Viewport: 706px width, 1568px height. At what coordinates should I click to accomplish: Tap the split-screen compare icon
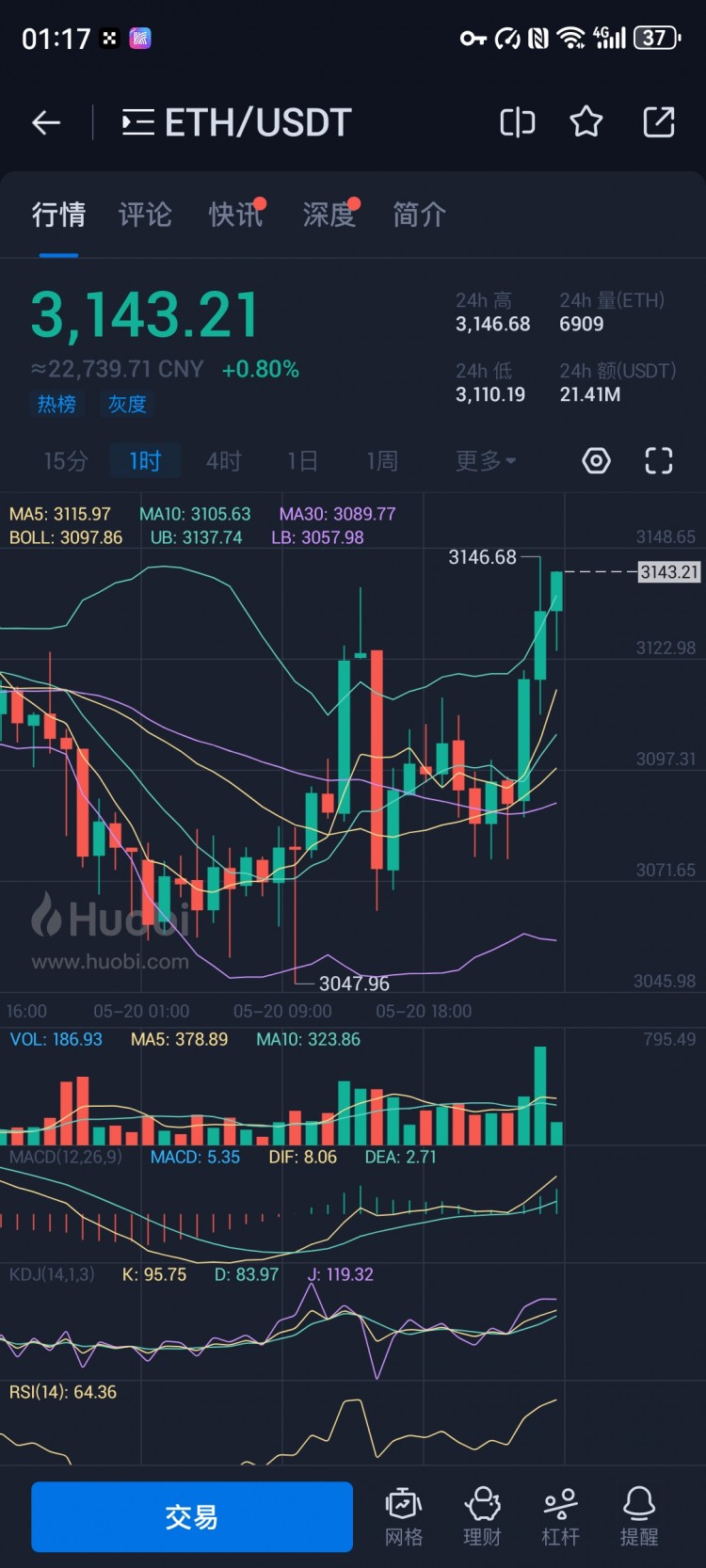[x=517, y=122]
